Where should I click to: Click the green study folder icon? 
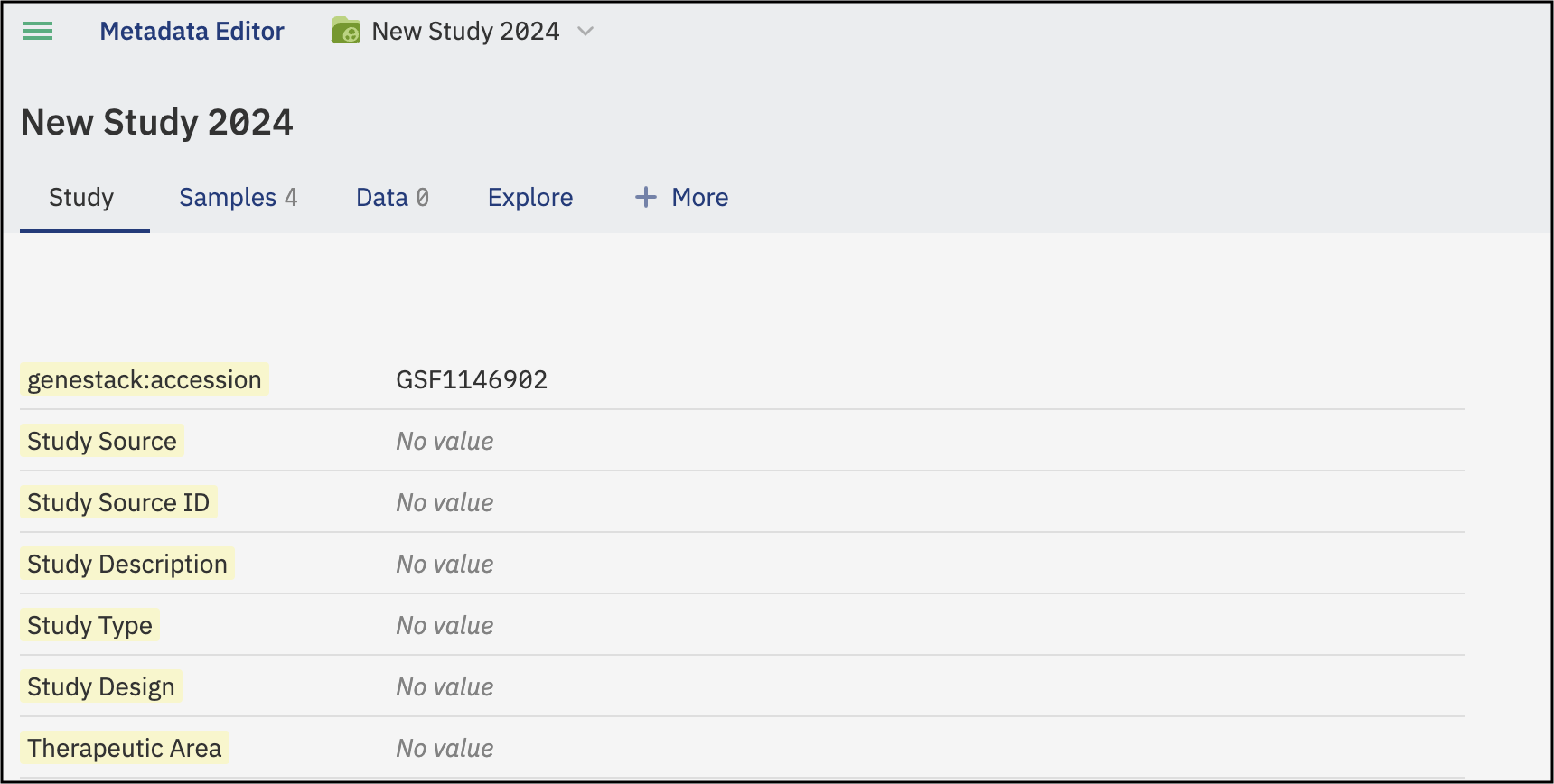346,32
